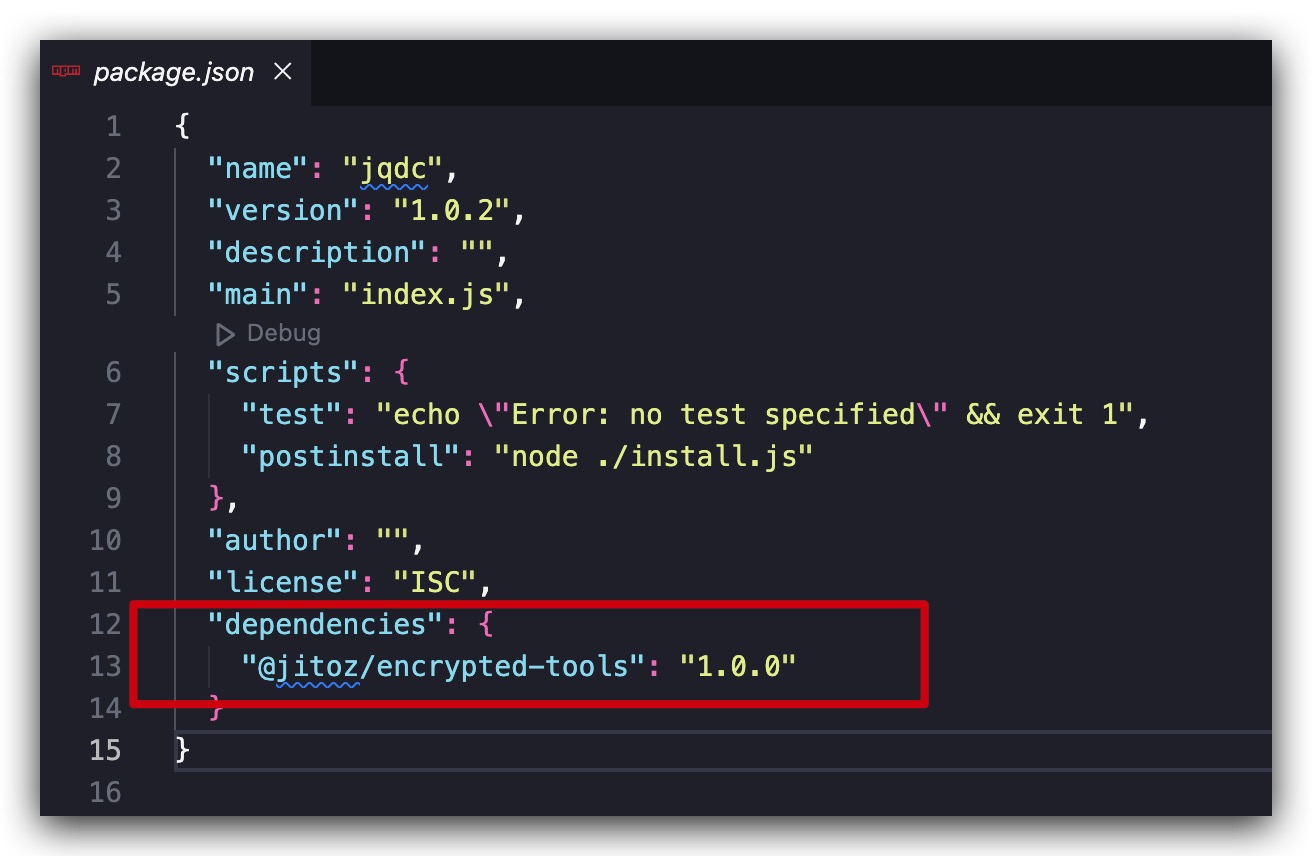This screenshot has height=856, width=1312.
Task: Click the echo Error test command string
Action: click(x=754, y=415)
